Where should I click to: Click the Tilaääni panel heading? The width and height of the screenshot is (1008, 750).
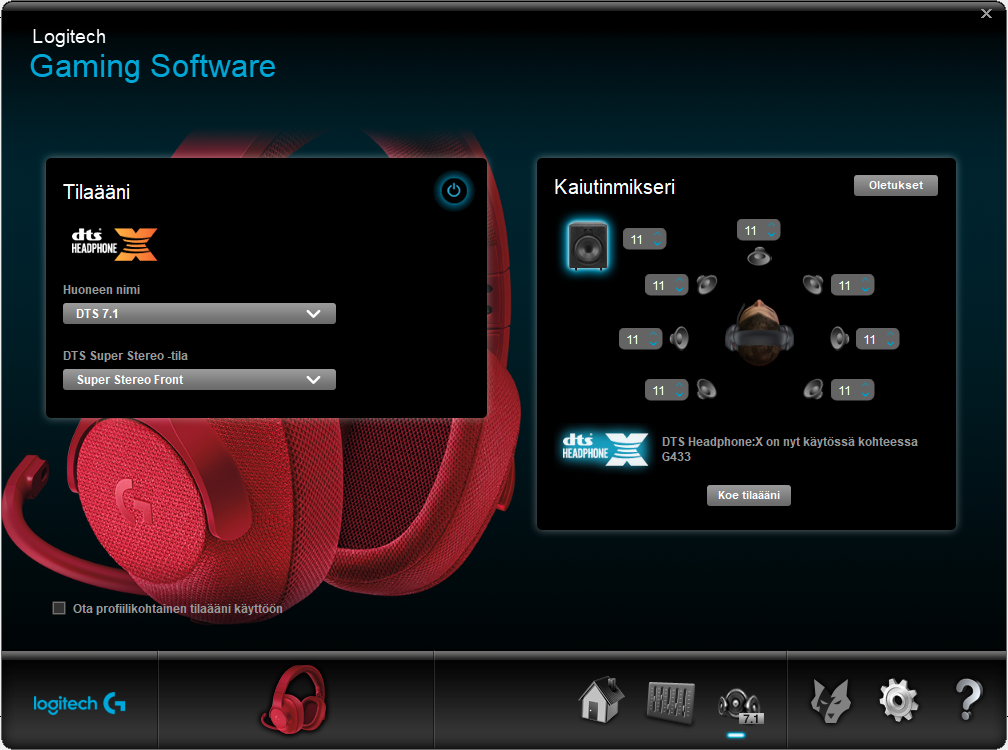[96, 192]
